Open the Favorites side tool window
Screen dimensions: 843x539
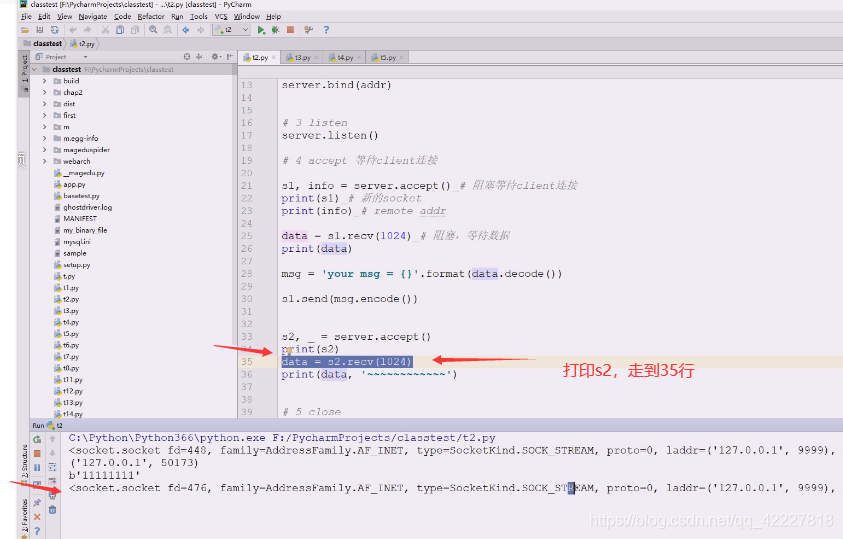click(x=24, y=517)
